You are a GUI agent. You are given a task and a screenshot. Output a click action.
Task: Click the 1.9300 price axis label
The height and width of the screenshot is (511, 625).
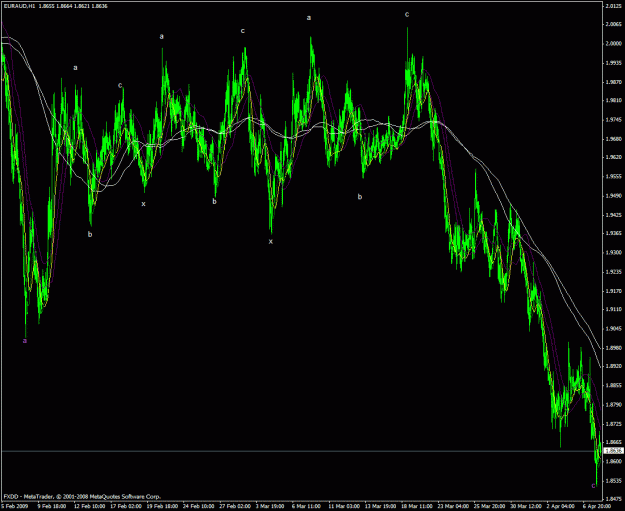pos(613,252)
